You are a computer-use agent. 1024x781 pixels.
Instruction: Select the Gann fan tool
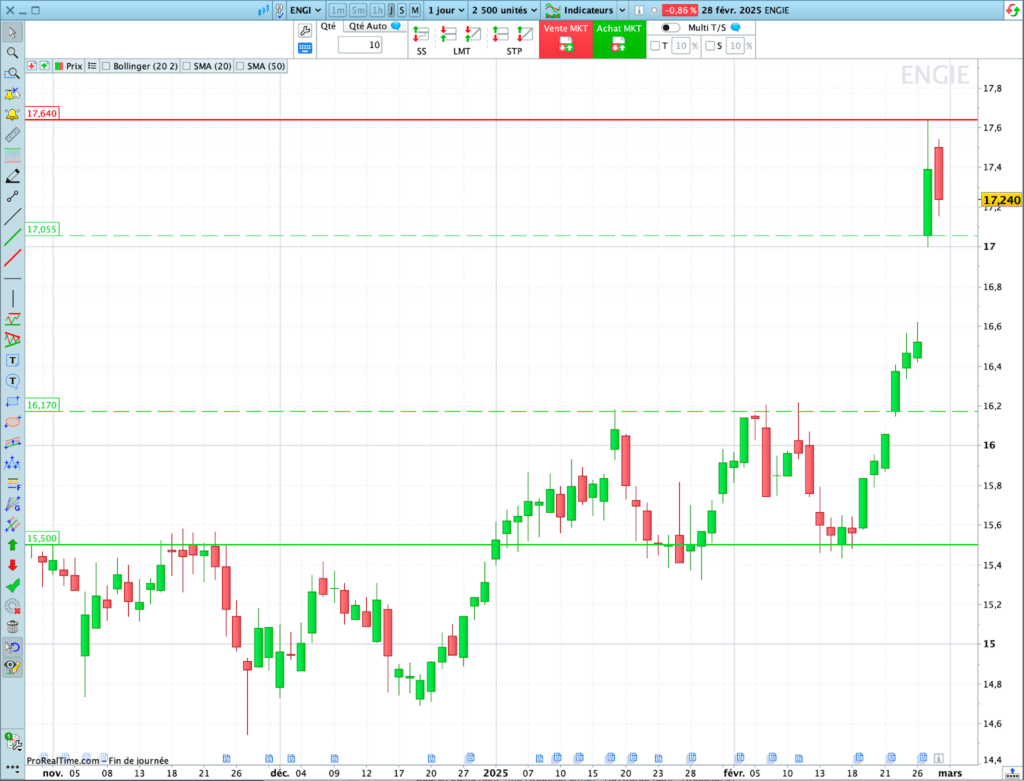(12, 504)
